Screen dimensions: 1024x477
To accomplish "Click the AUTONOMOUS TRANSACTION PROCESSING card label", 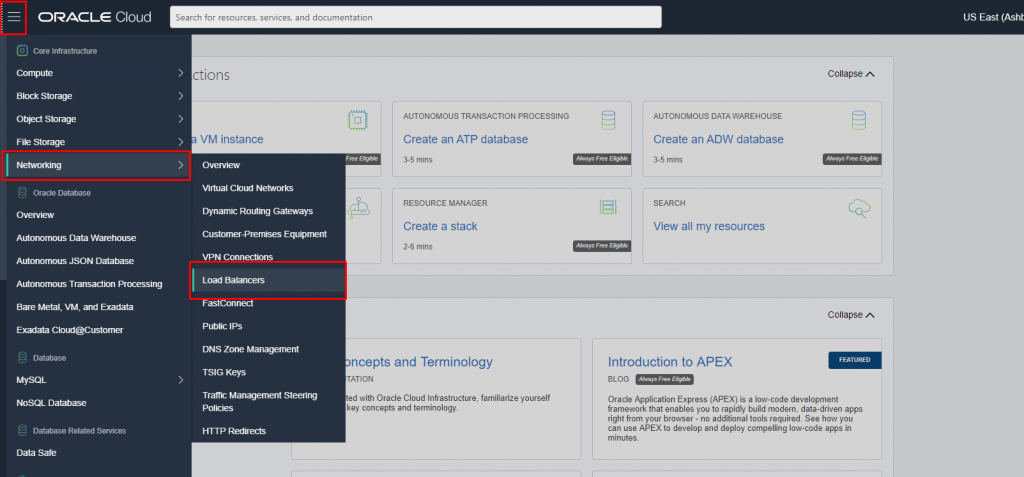I will click(486, 116).
